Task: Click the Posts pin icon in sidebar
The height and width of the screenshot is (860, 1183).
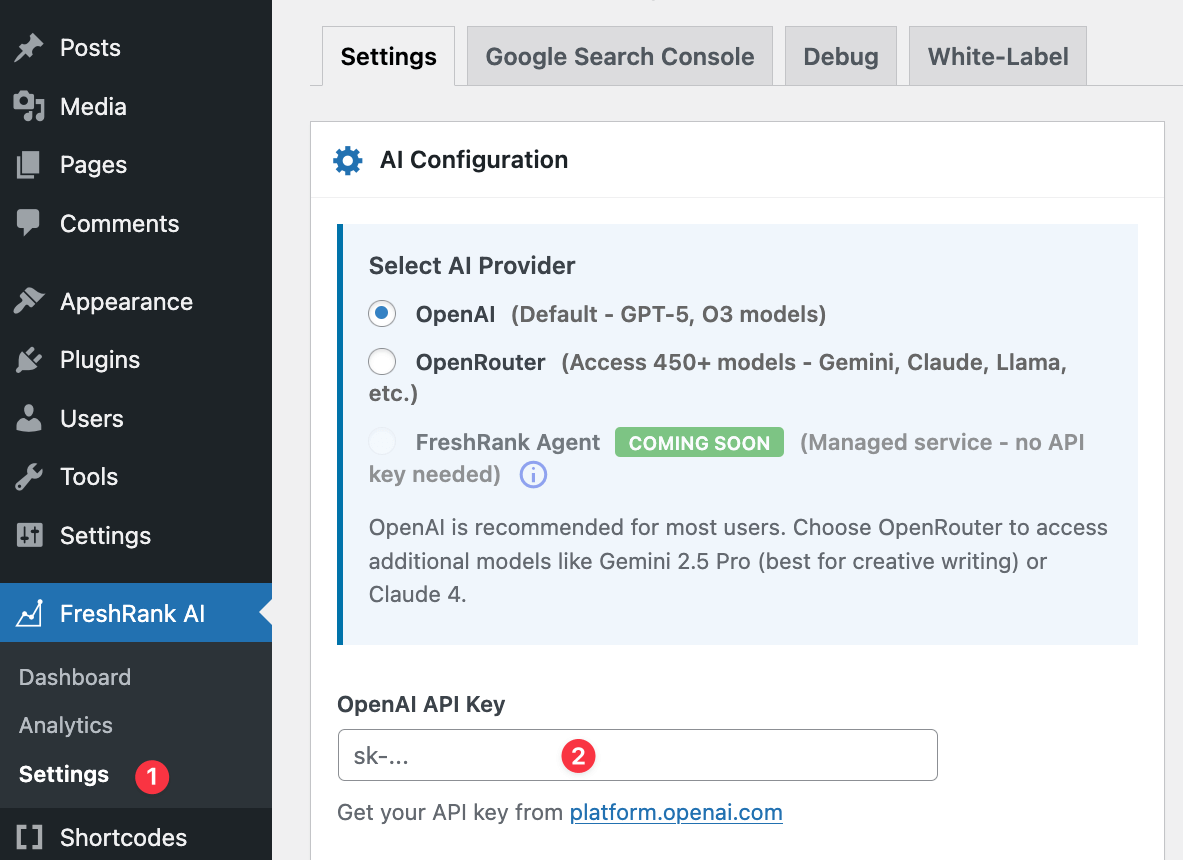Action: click(x=29, y=47)
